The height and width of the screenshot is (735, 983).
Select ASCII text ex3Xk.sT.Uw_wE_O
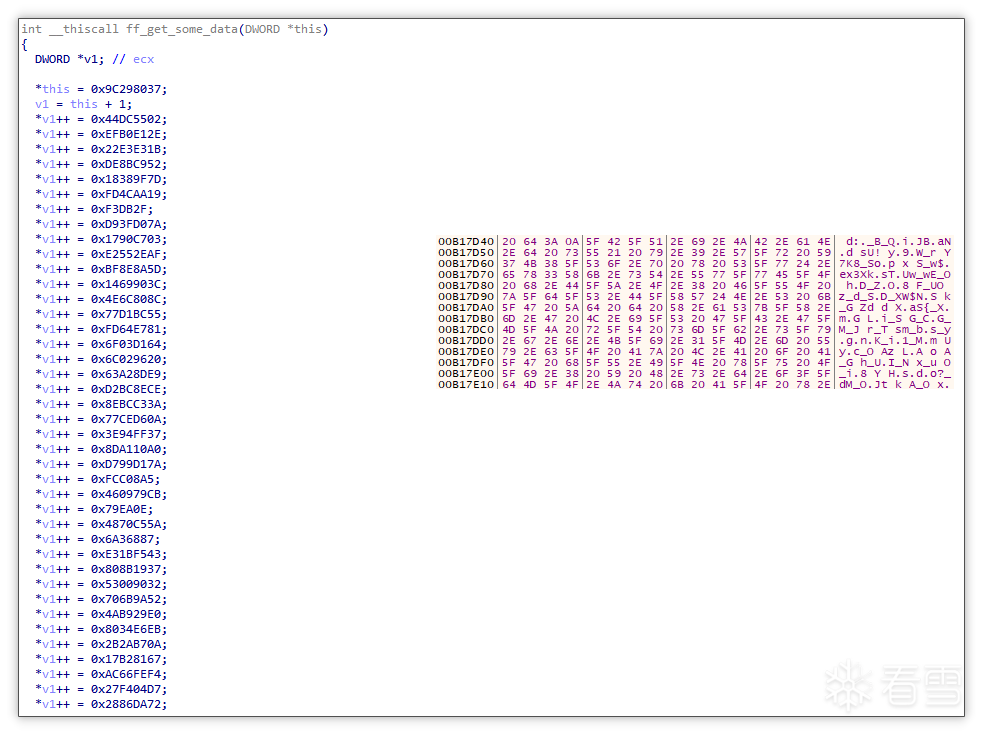tap(895, 275)
